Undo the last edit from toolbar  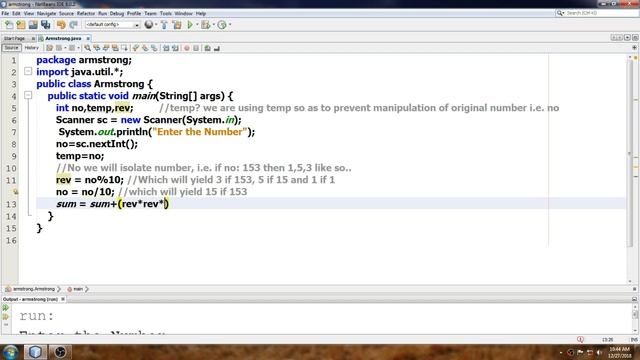[61, 25]
